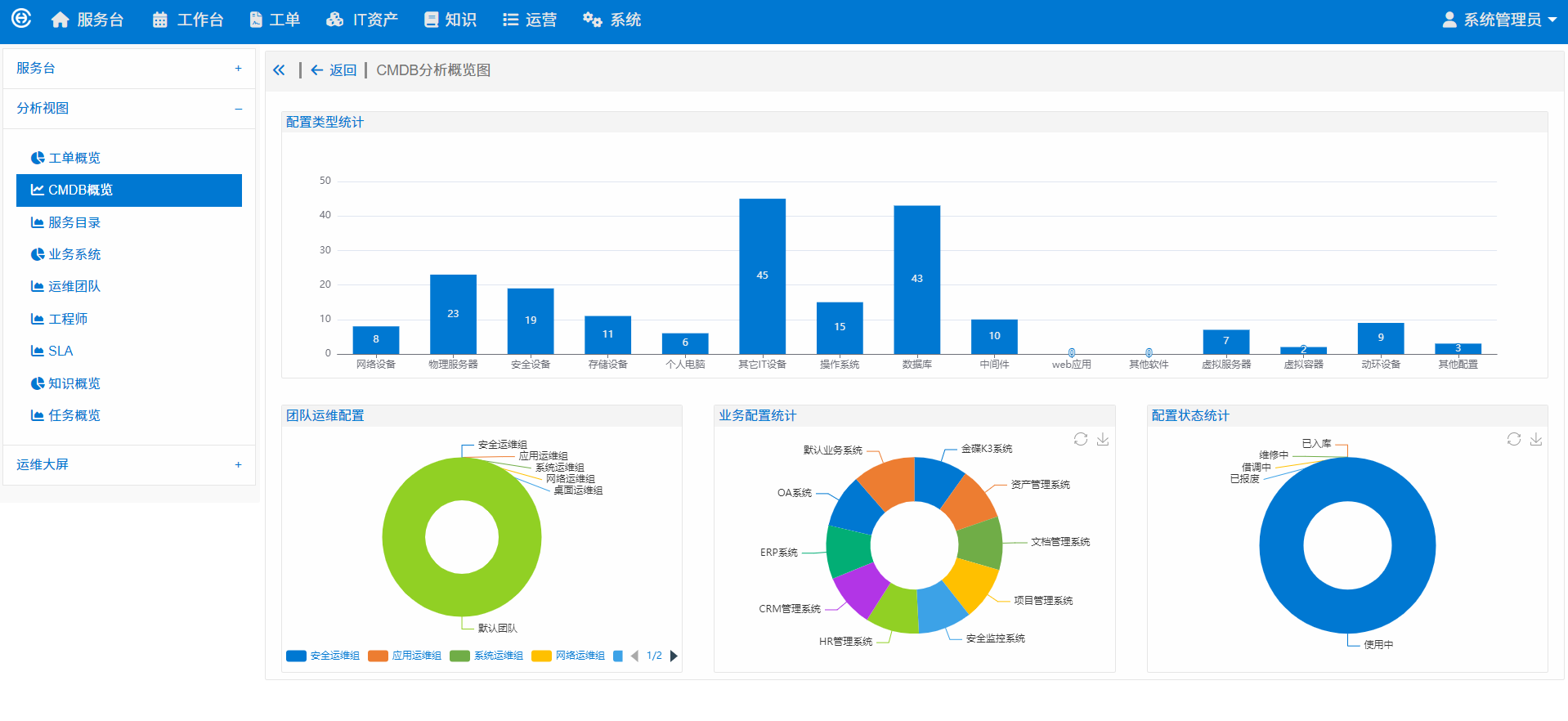The height and width of the screenshot is (721, 1568).
Task: Click the HR管理系统 label
Action: click(x=845, y=642)
